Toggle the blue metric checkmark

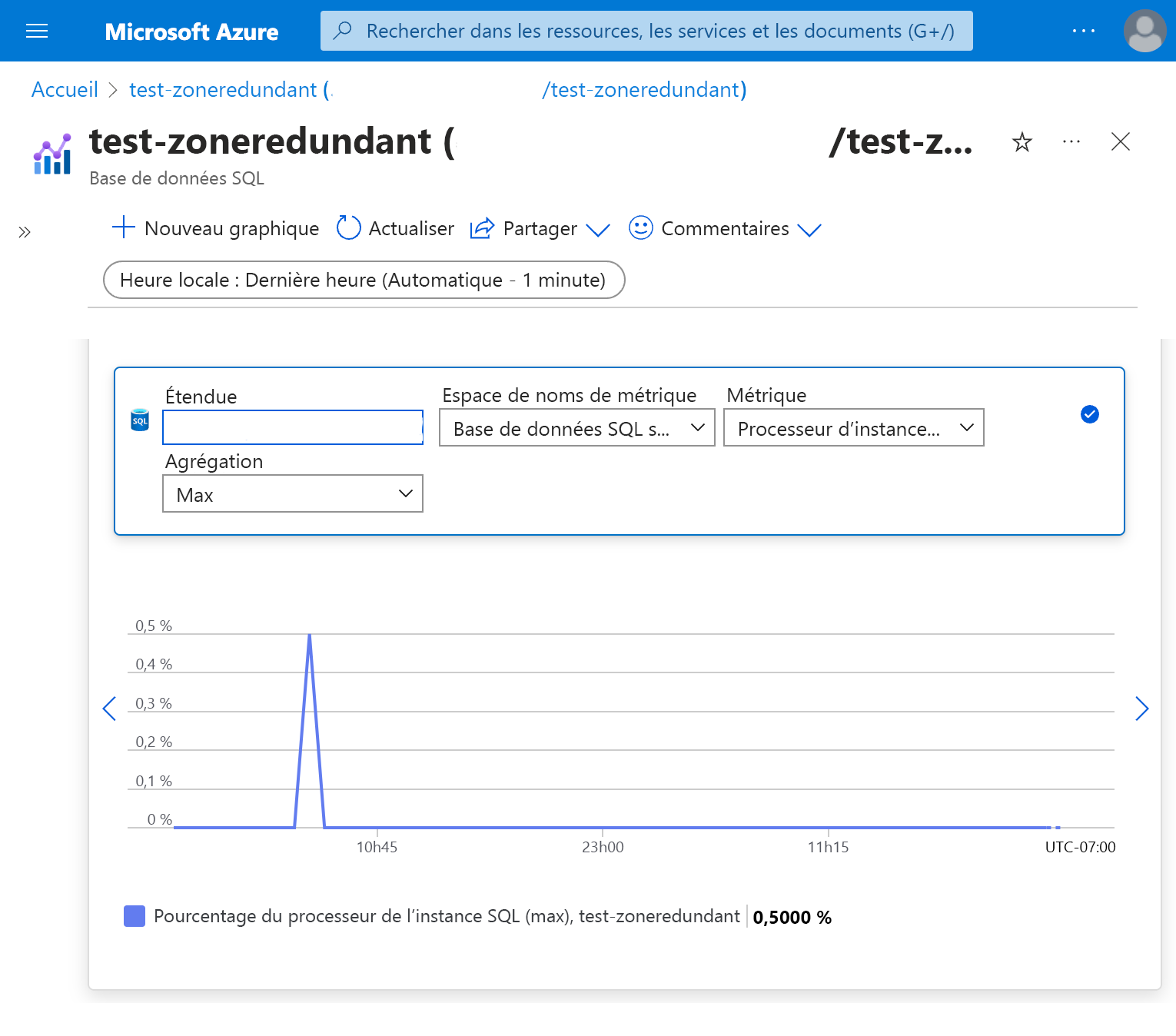tap(1089, 414)
